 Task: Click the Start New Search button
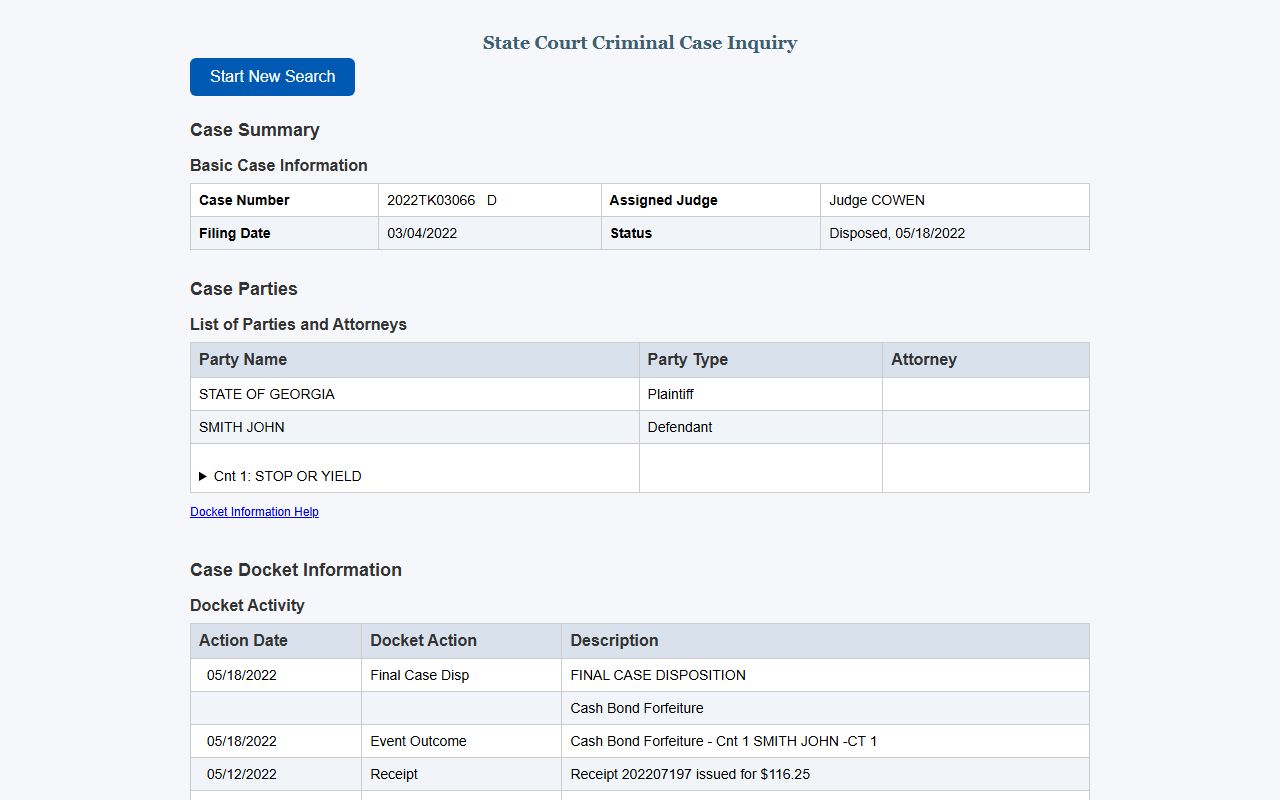click(x=272, y=77)
